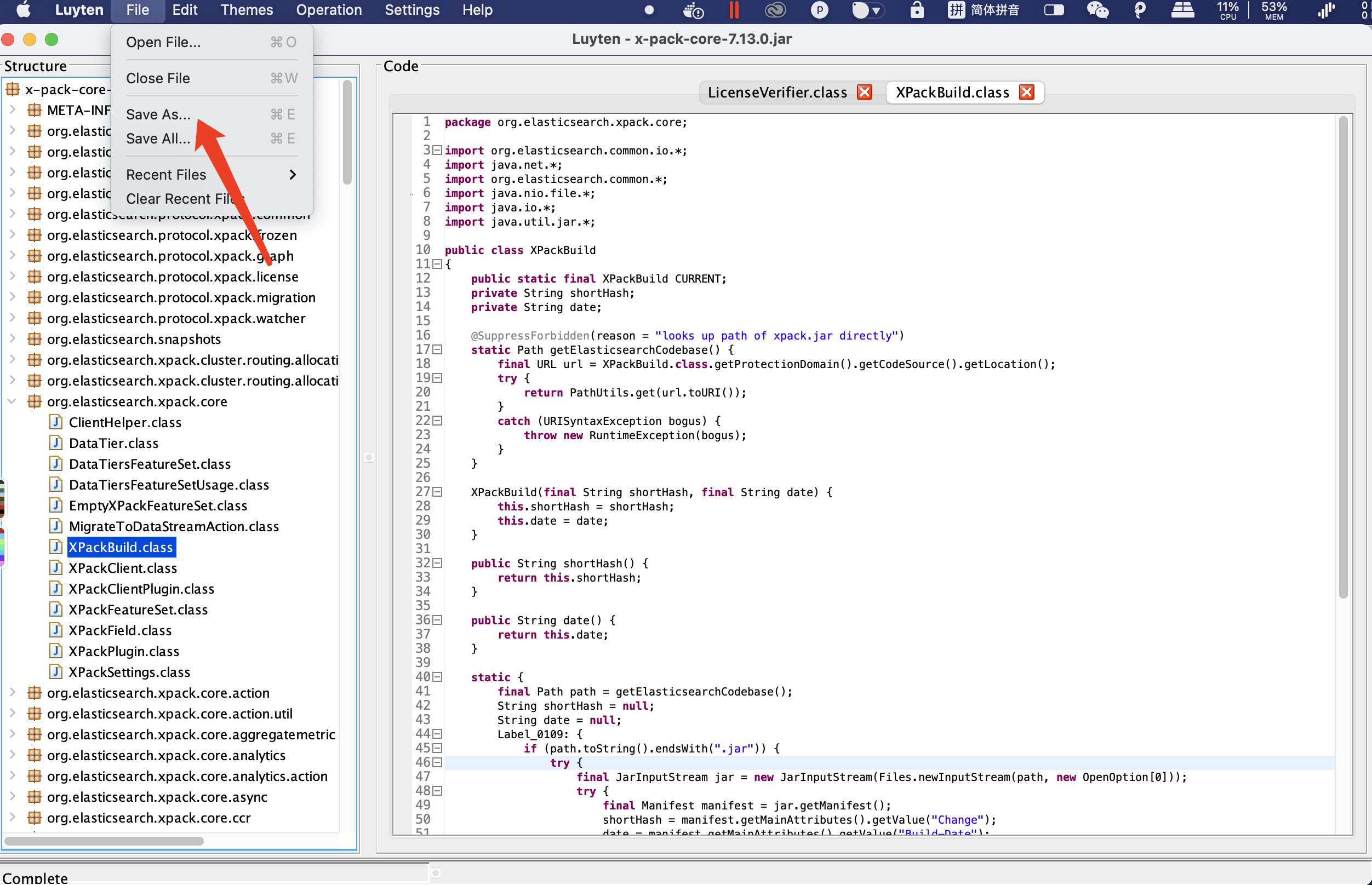Screen dimensions: 1372x885
Task: Open the Apple menu
Action: click(x=24, y=10)
